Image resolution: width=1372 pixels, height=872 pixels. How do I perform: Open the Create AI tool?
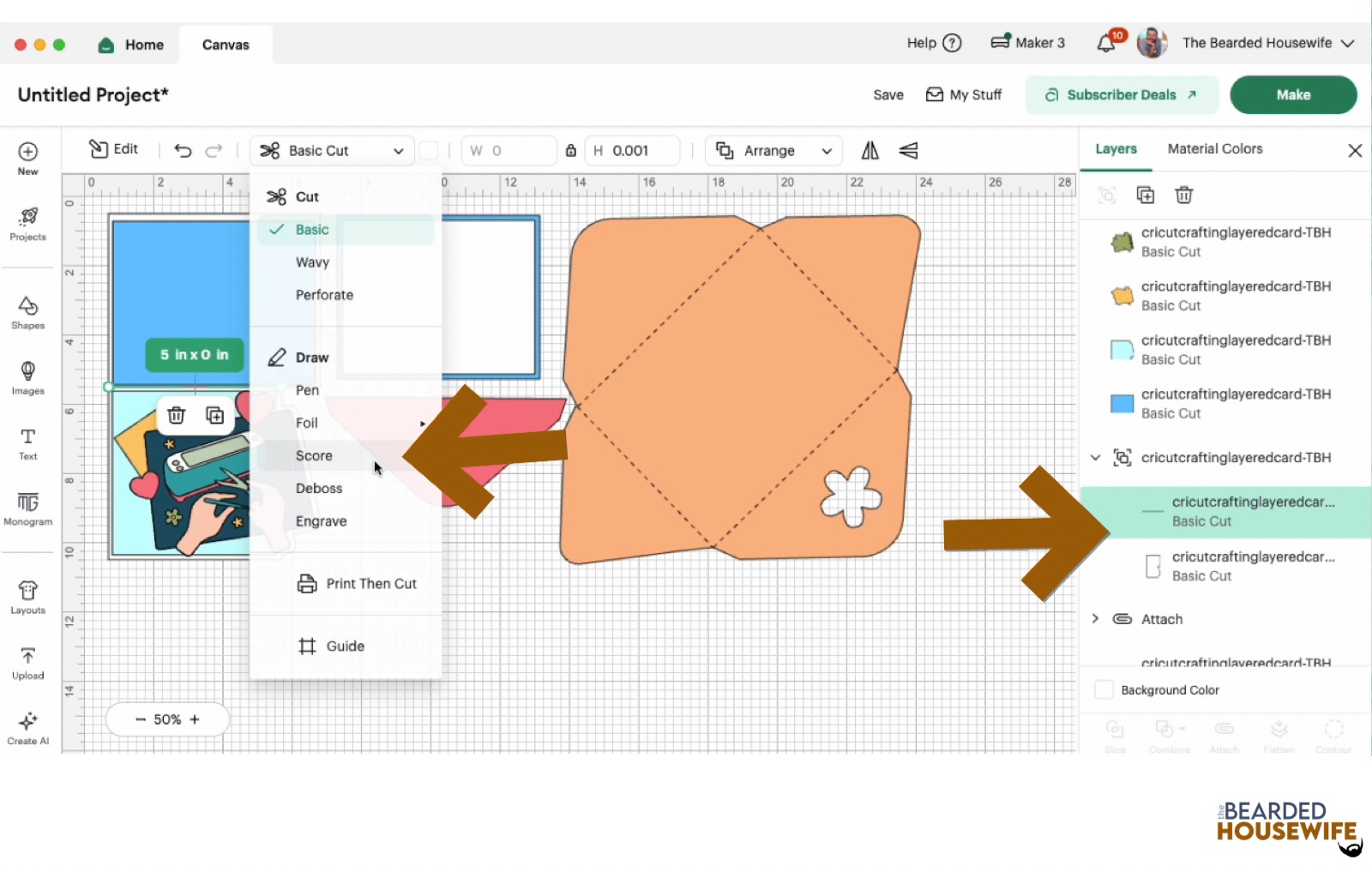pyautogui.click(x=27, y=727)
